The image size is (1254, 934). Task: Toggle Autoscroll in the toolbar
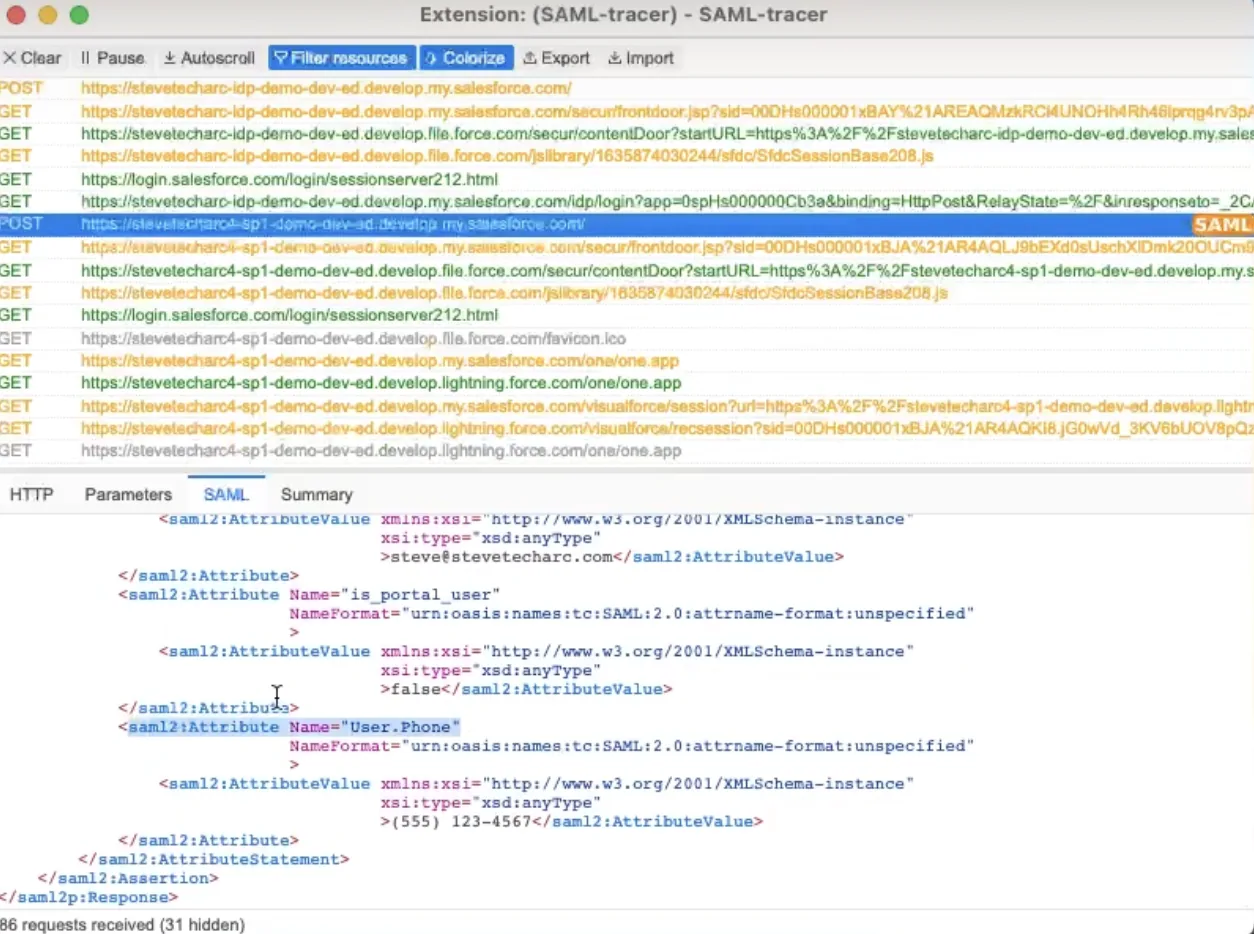[209, 58]
